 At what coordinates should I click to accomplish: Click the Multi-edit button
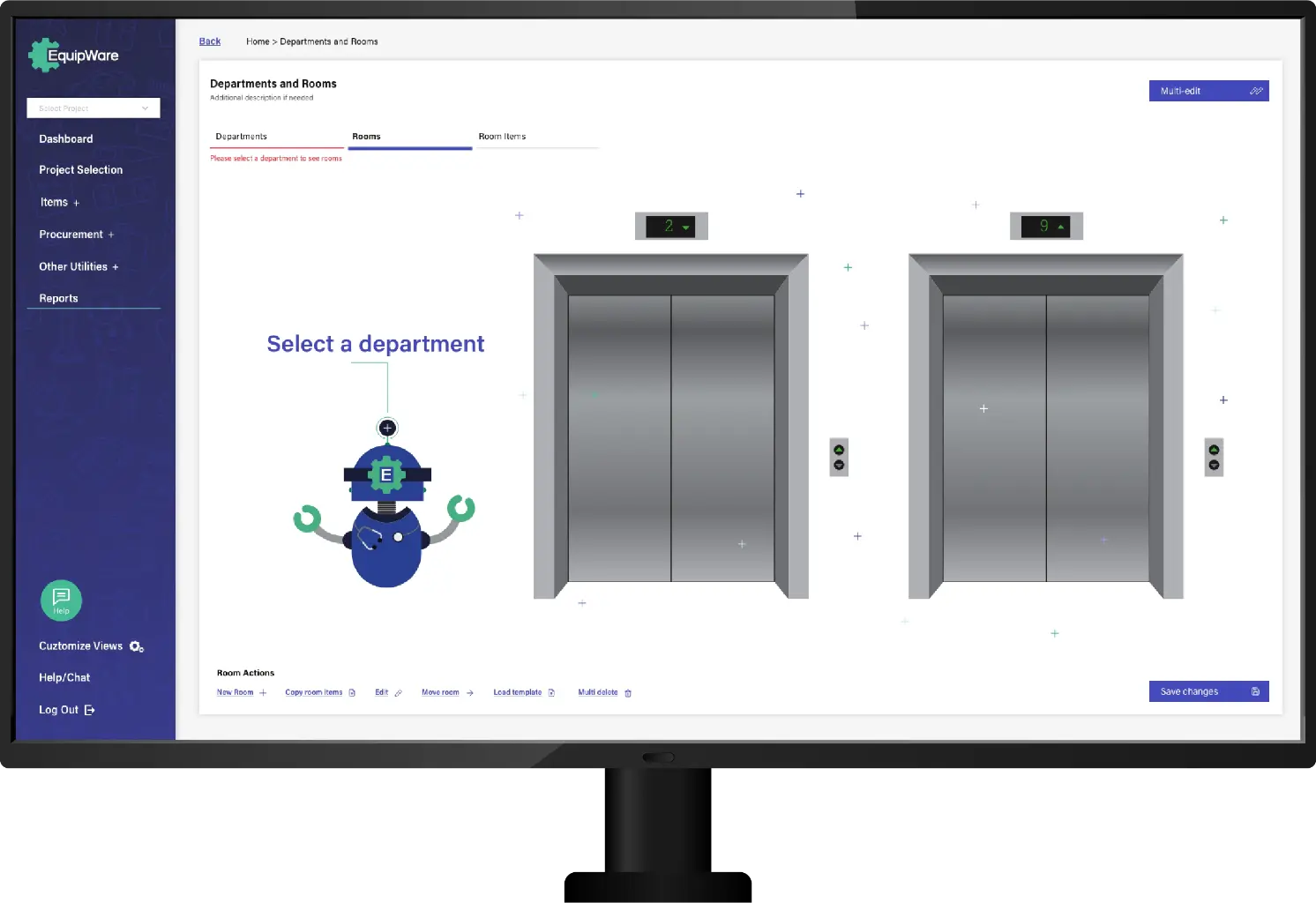point(1208,90)
